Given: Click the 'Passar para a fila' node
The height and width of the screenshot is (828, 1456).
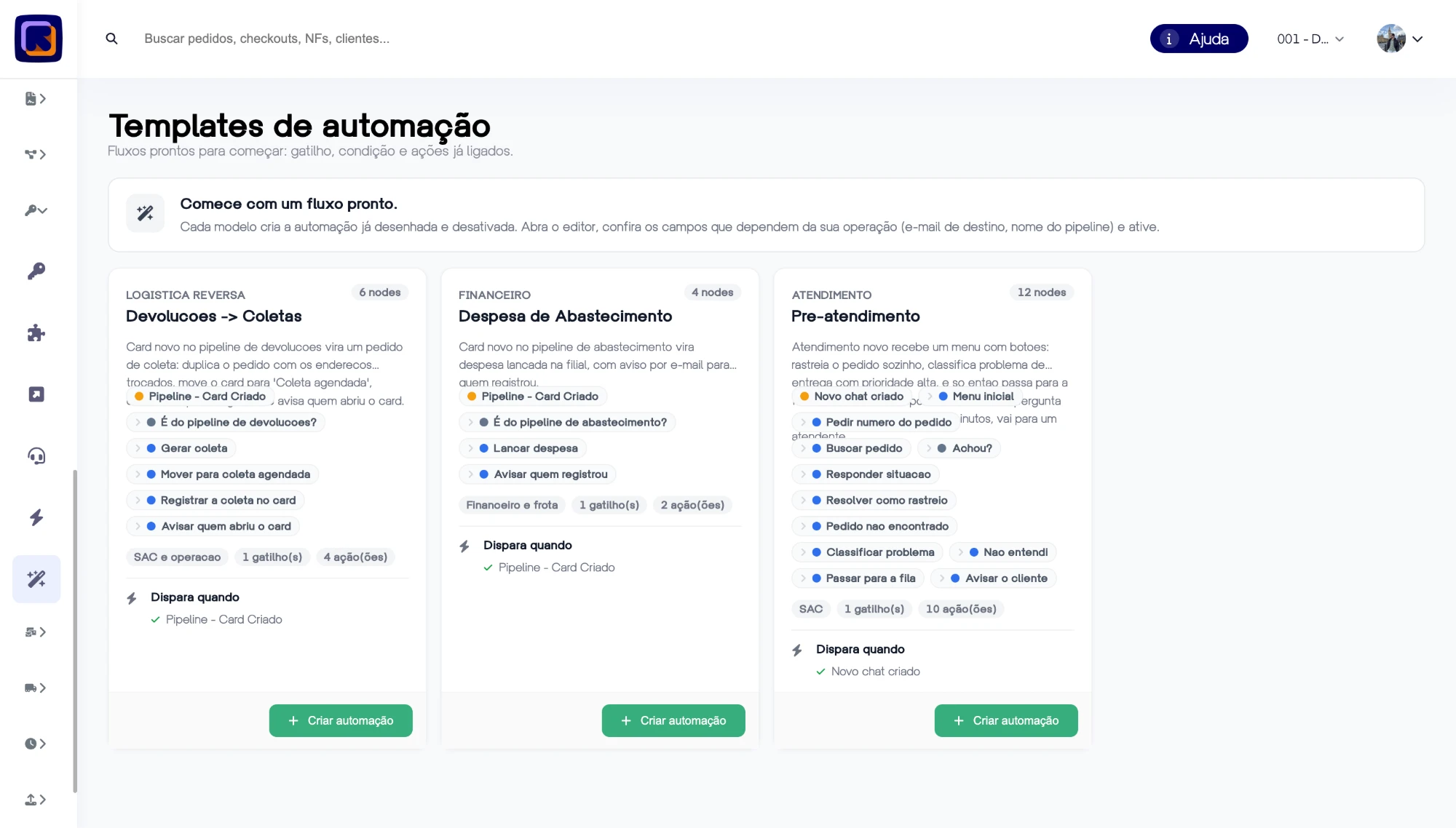Looking at the screenshot, I should click(858, 578).
